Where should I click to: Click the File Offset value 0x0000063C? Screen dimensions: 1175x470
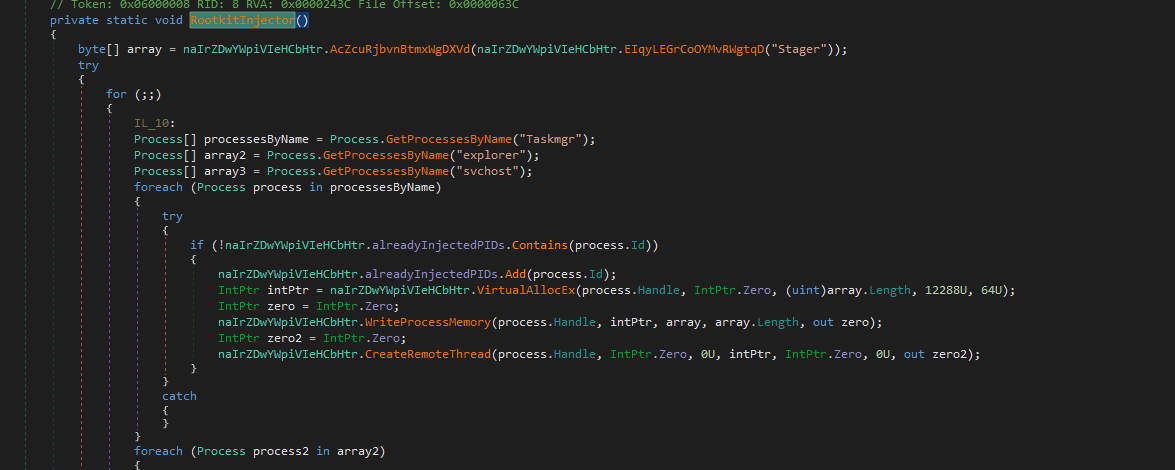[486, 4]
